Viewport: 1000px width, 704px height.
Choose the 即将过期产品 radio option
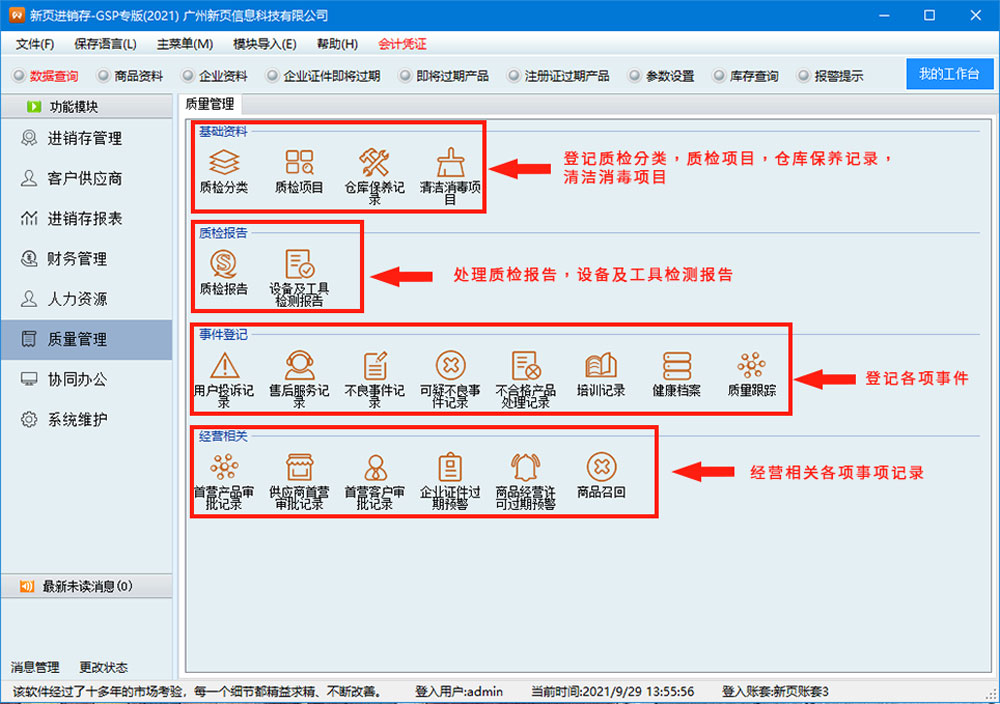coord(405,76)
